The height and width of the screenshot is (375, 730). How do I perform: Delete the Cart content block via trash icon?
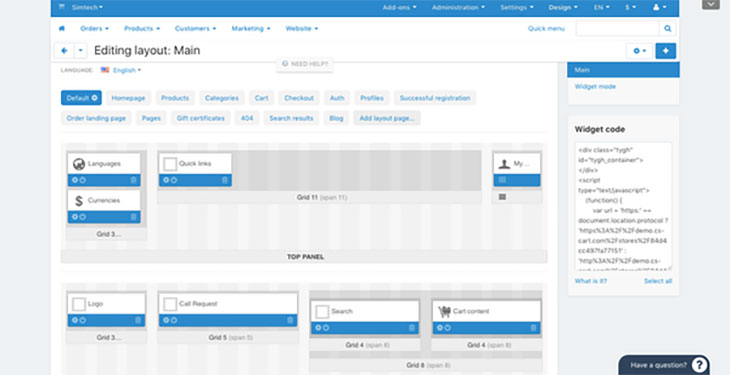coord(534,328)
